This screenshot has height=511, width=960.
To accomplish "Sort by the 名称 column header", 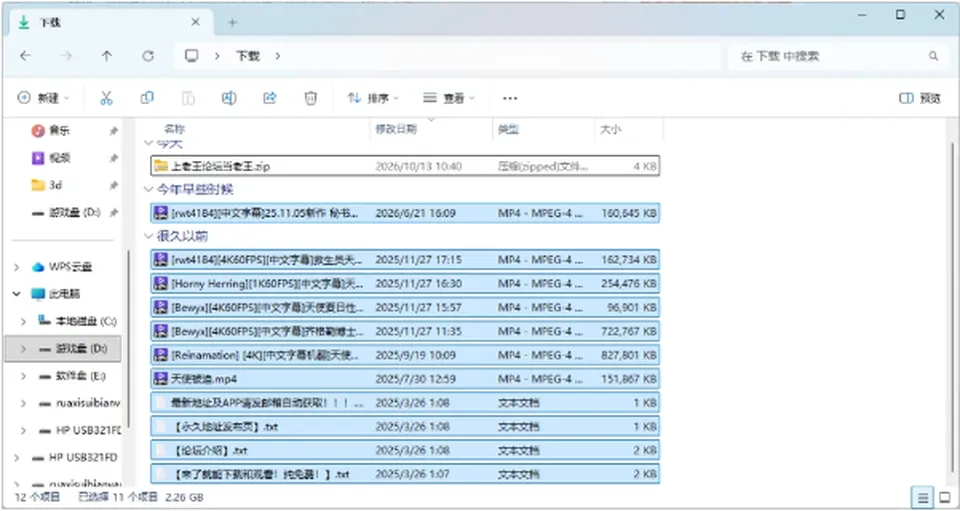I will (174, 130).
